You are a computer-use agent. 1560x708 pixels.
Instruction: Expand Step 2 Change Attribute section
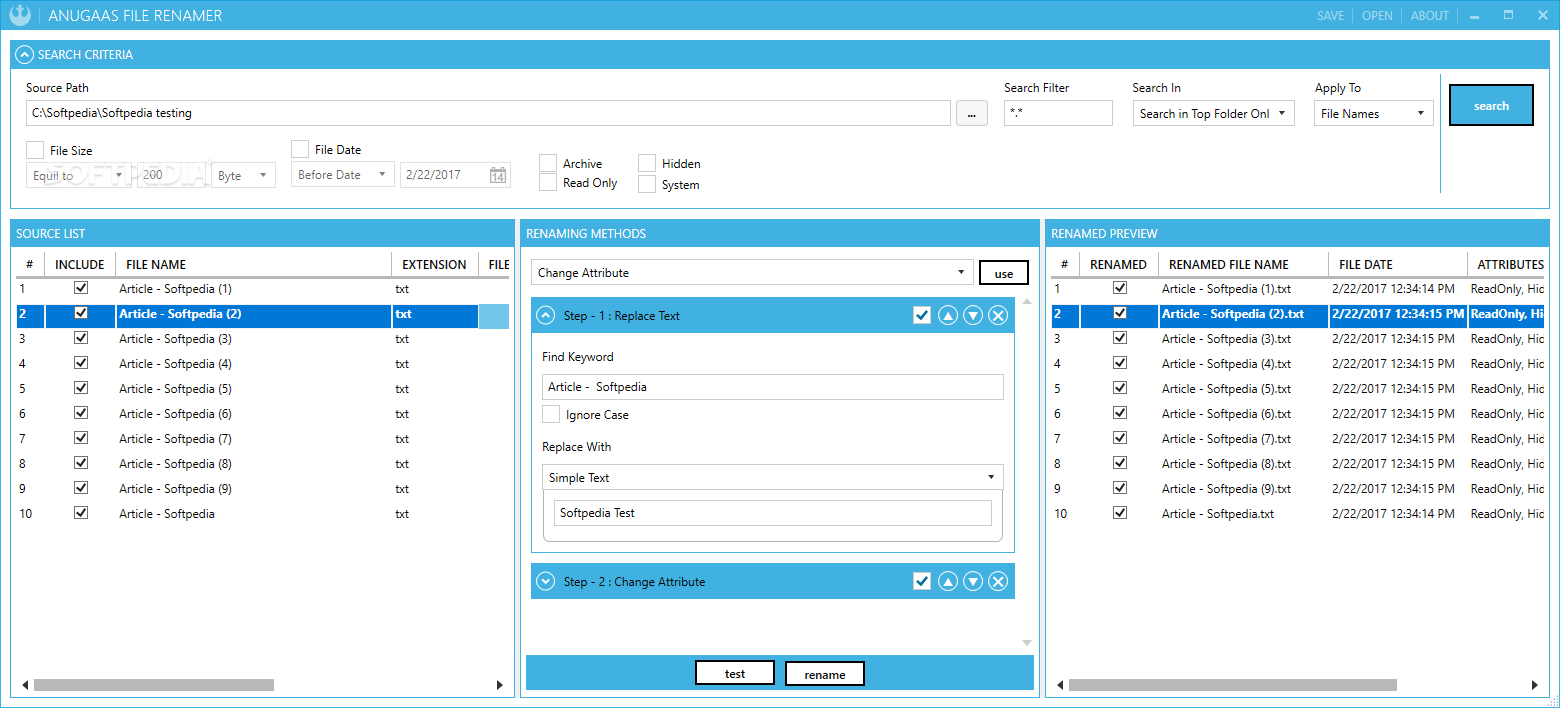point(546,581)
